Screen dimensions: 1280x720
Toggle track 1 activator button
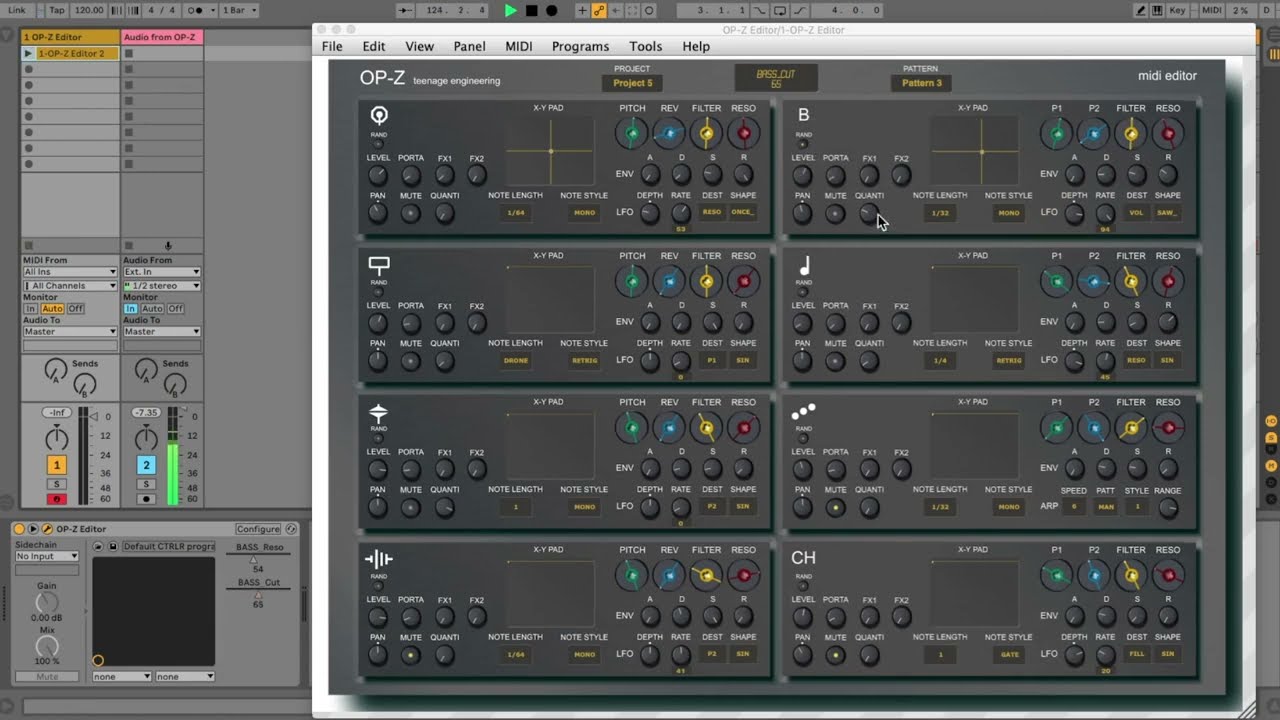tap(57, 465)
